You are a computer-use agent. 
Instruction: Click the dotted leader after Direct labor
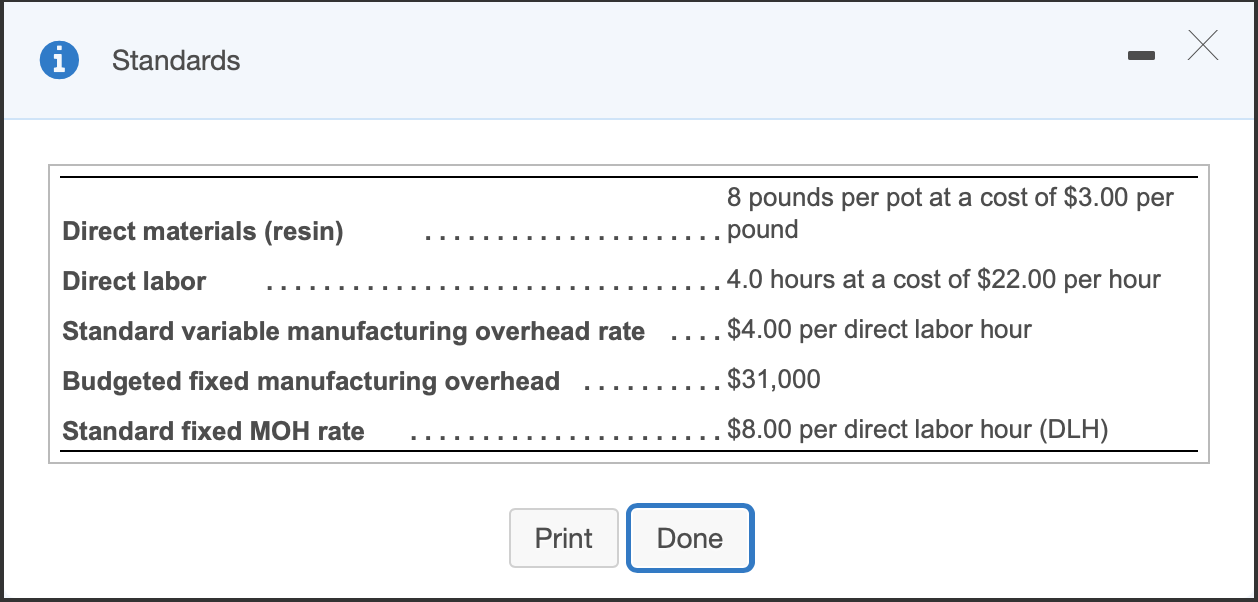[492, 287]
